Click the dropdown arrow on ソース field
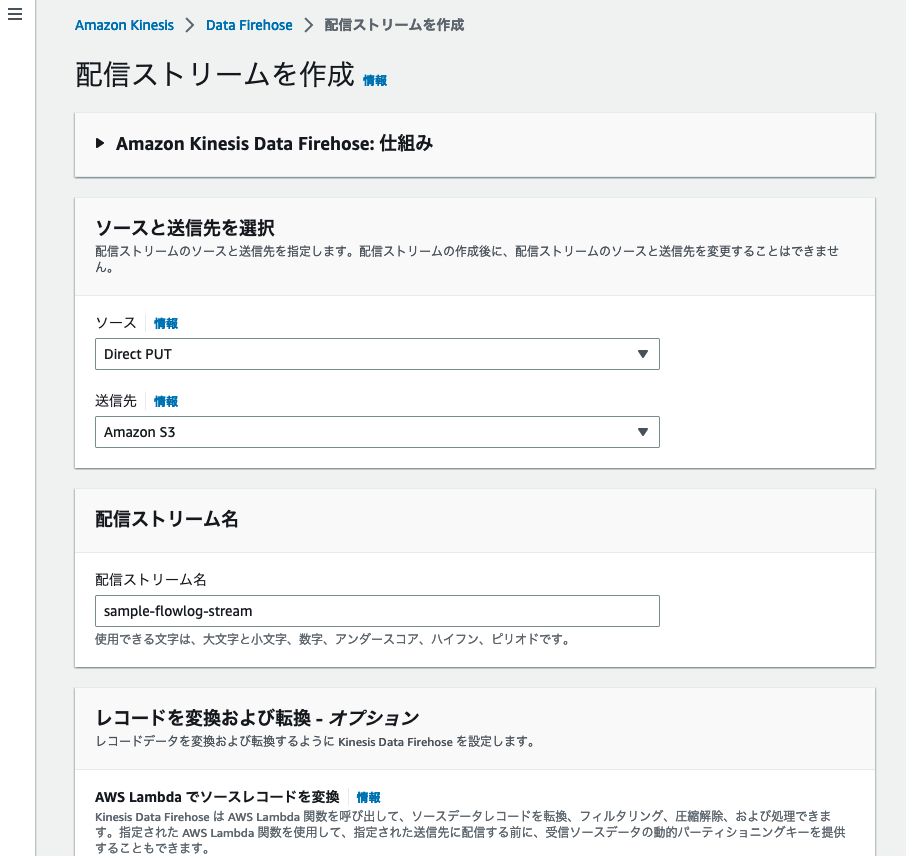This screenshot has width=906, height=856. (643, 354)
